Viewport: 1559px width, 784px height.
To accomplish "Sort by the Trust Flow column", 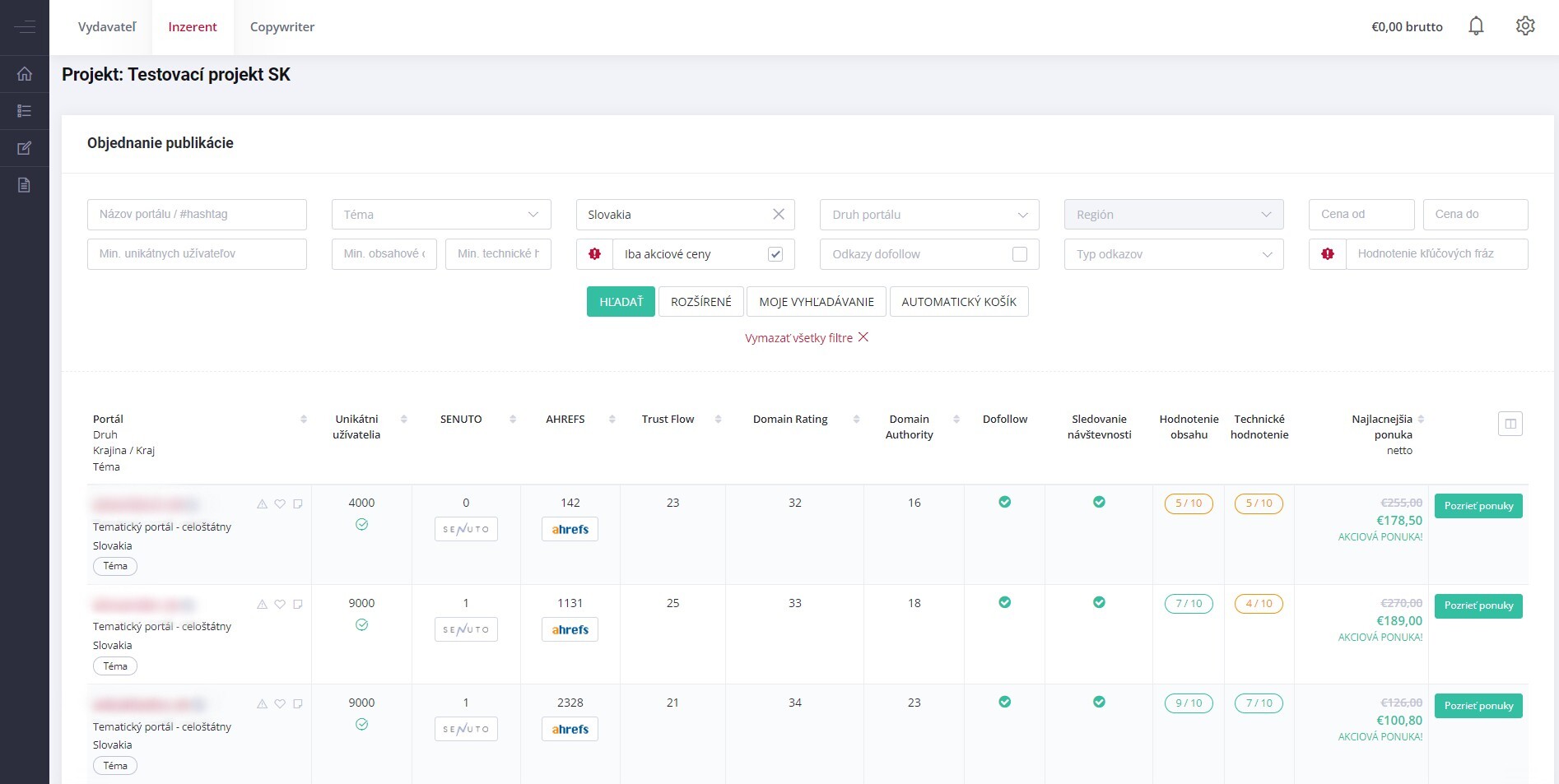I will tap(718, 419).
